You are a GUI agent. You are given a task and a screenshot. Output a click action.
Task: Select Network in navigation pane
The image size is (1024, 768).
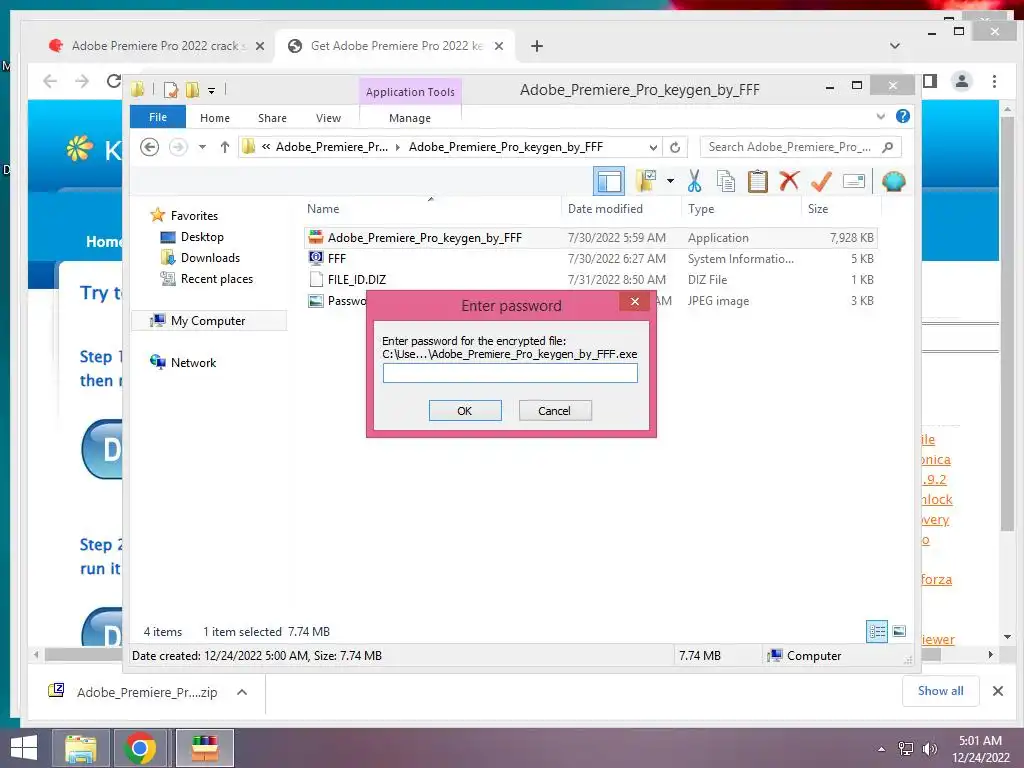[193, 362]
